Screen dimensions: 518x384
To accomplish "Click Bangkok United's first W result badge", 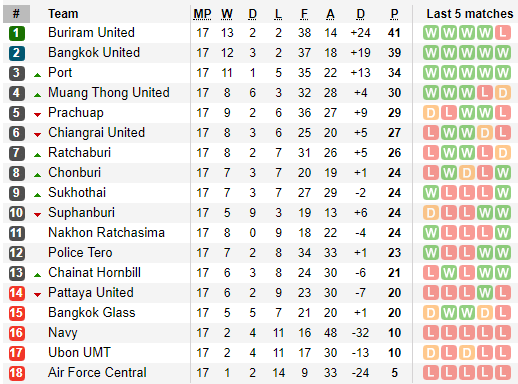I will click(x=431, y=53).
